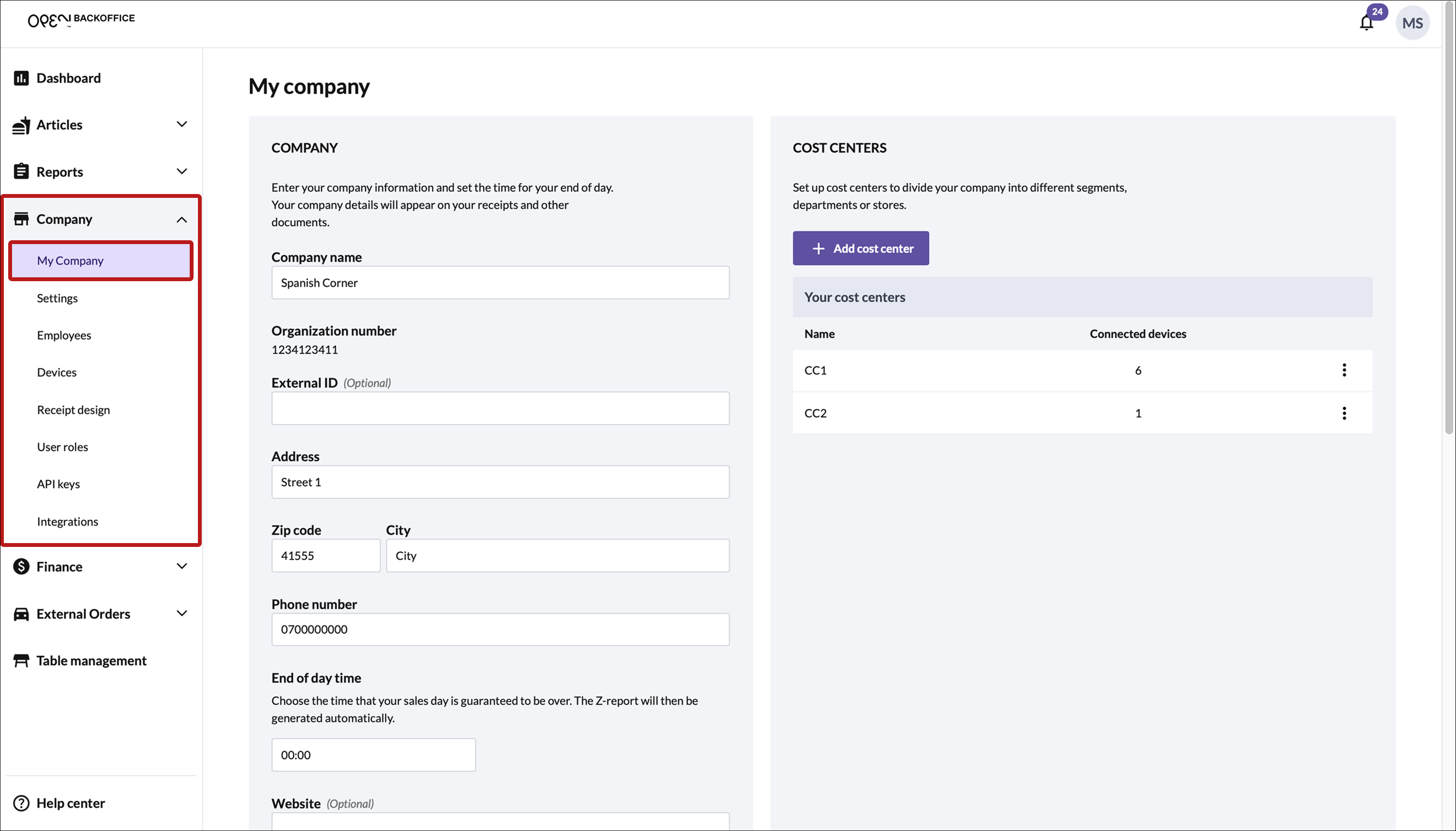Click the Finance dollar icon
1456x831 pixels.
21,566
